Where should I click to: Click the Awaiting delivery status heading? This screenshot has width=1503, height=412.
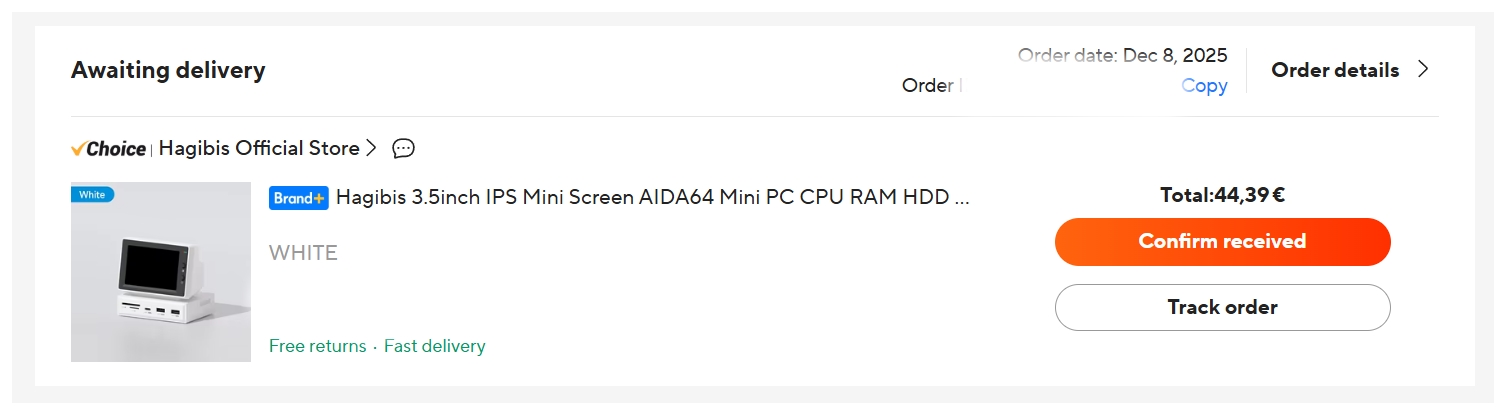pos(168,70)
